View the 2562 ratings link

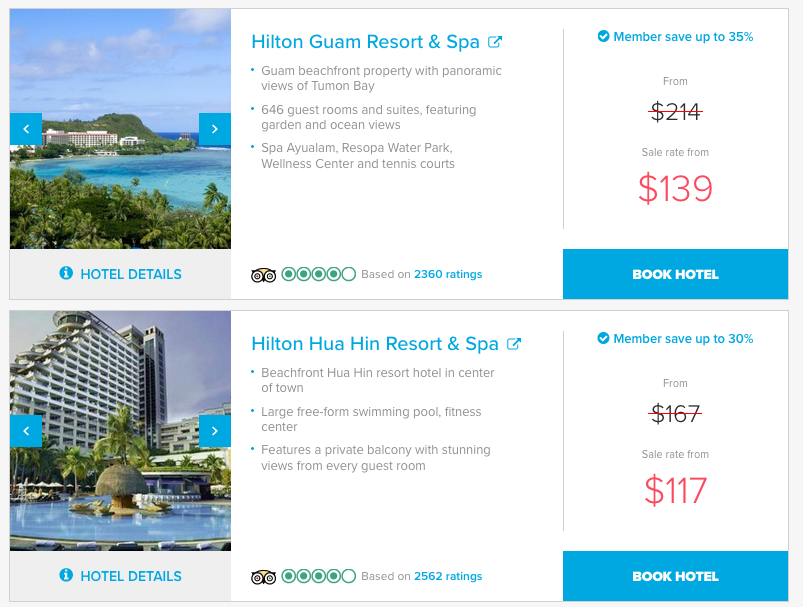tap(448, 576)
